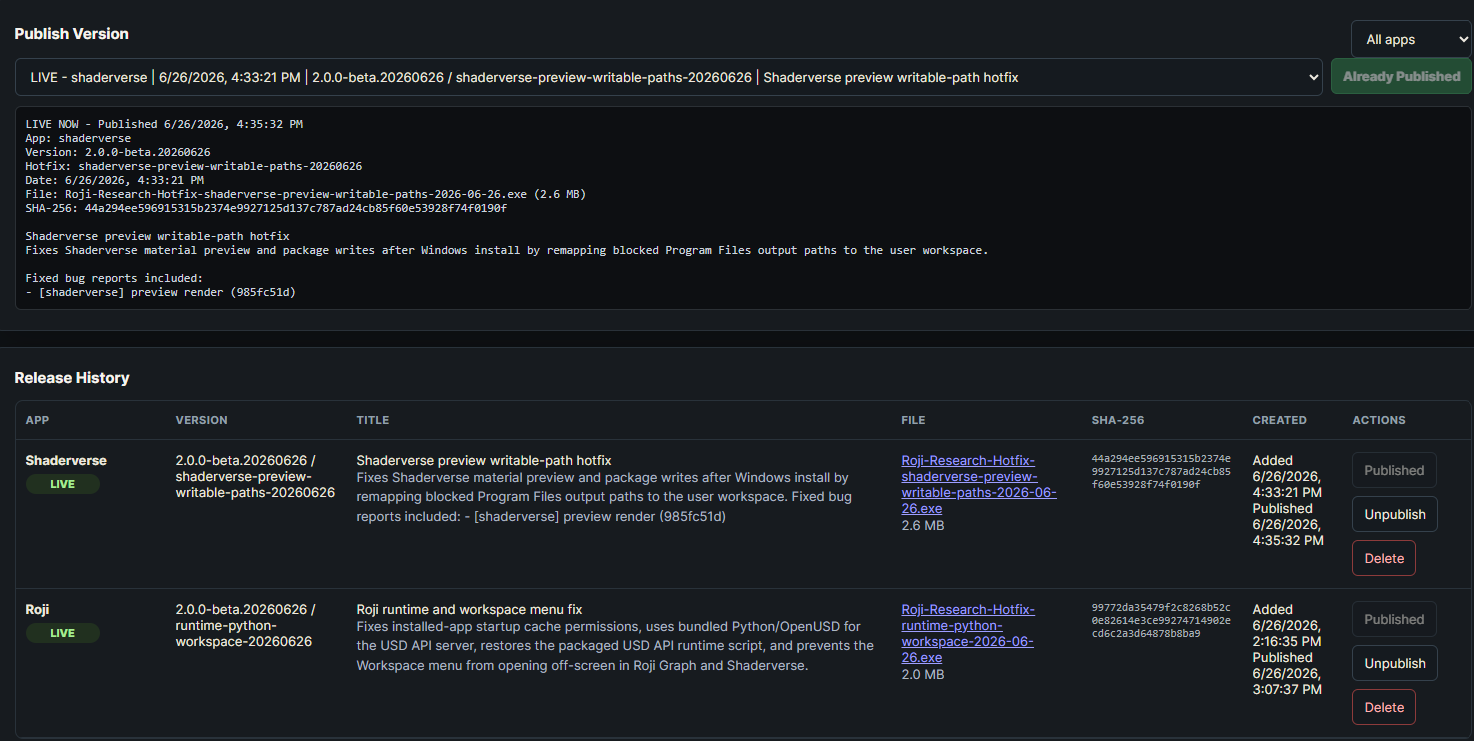Screen dimensions: 1474x741
Task: Click the 'Fixed bug reports included:' details line
Action: click(x=115, y=278)
